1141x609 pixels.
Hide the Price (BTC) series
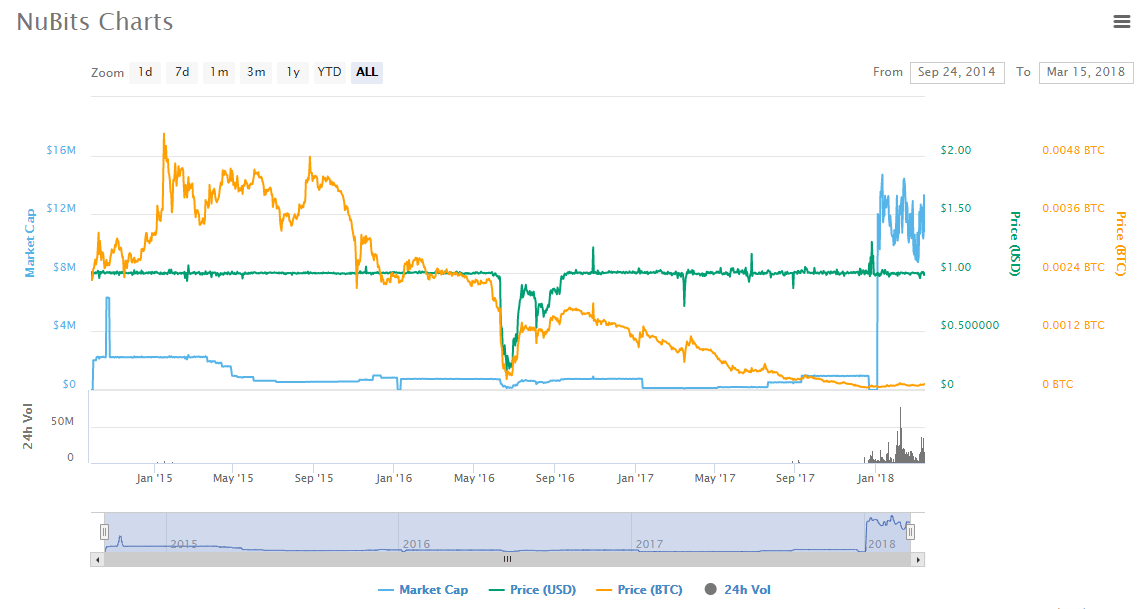point(639,590)
